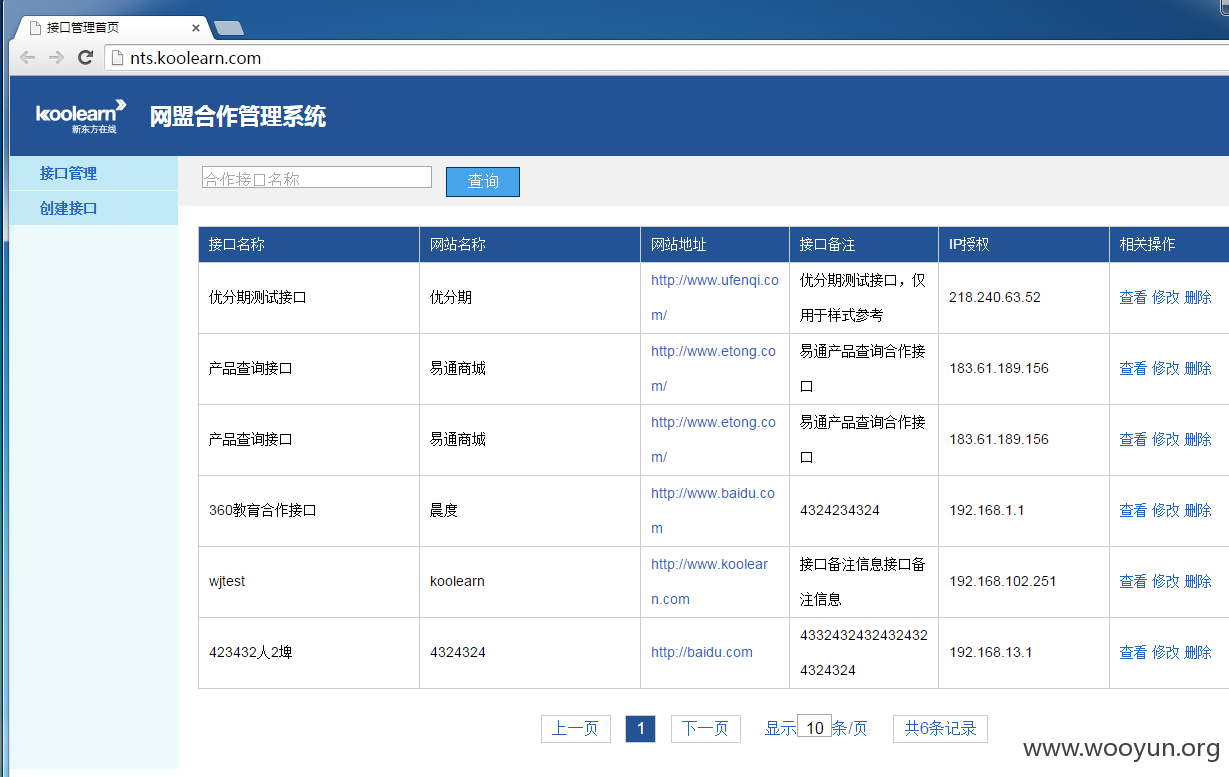Click the 网盟合作管理系统 title
The width and height of the screenshot is (1229, 777).
click(238, 116)
